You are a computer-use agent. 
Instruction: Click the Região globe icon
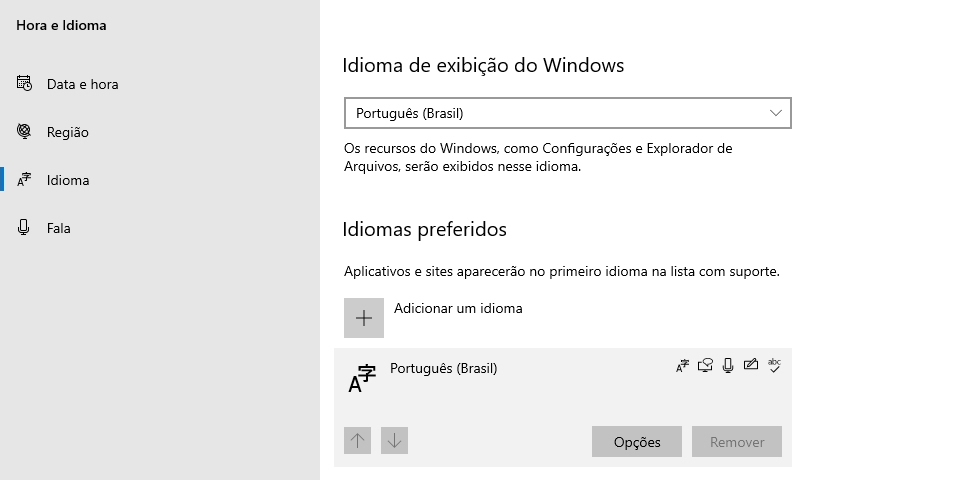24,131
